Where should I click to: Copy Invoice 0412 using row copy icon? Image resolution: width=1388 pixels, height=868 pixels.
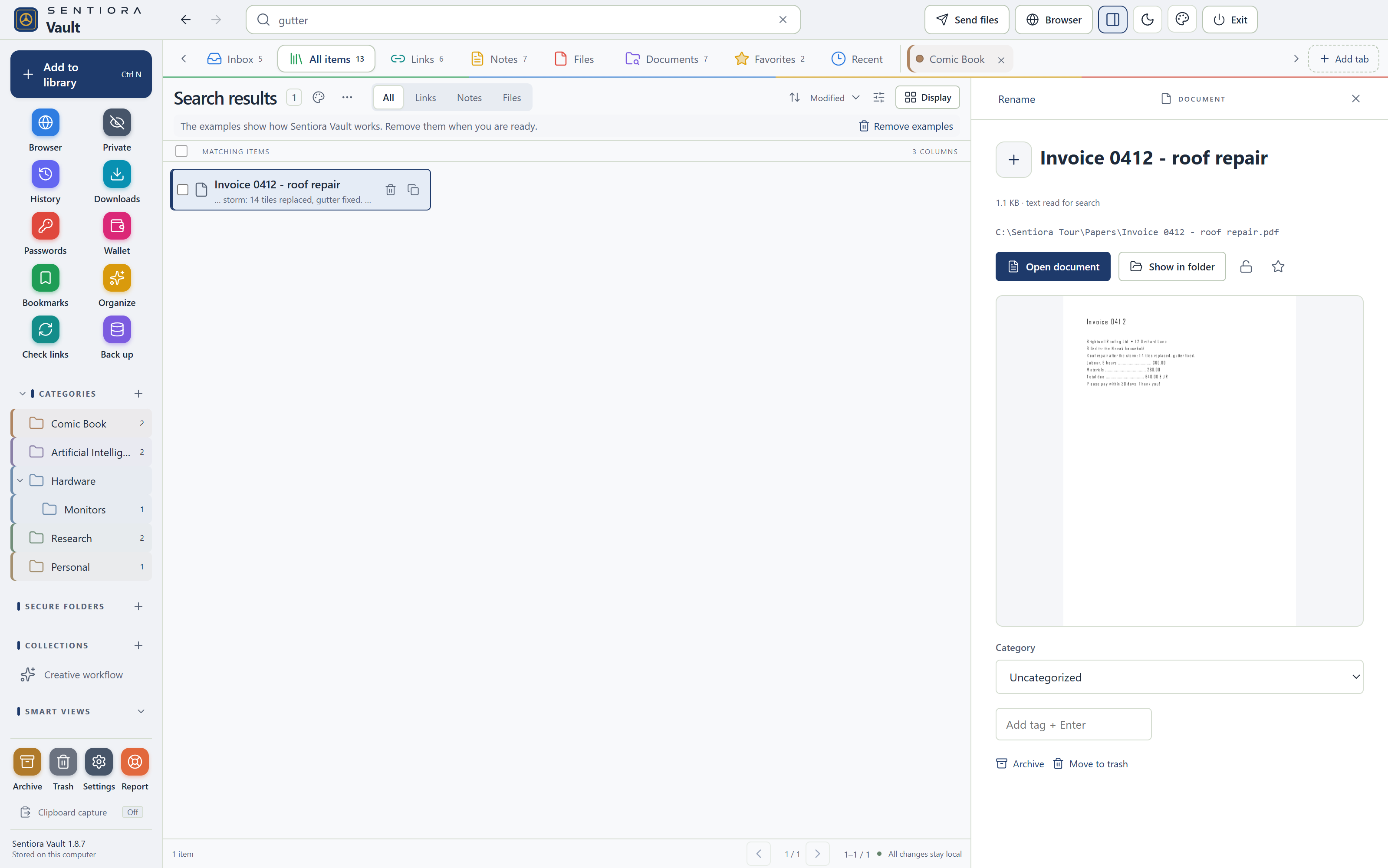413,190
